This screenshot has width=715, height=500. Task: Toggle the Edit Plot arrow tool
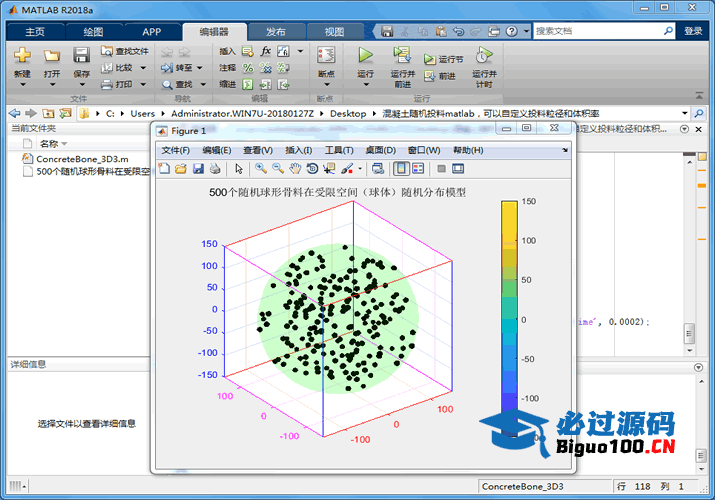pos(239,169)
